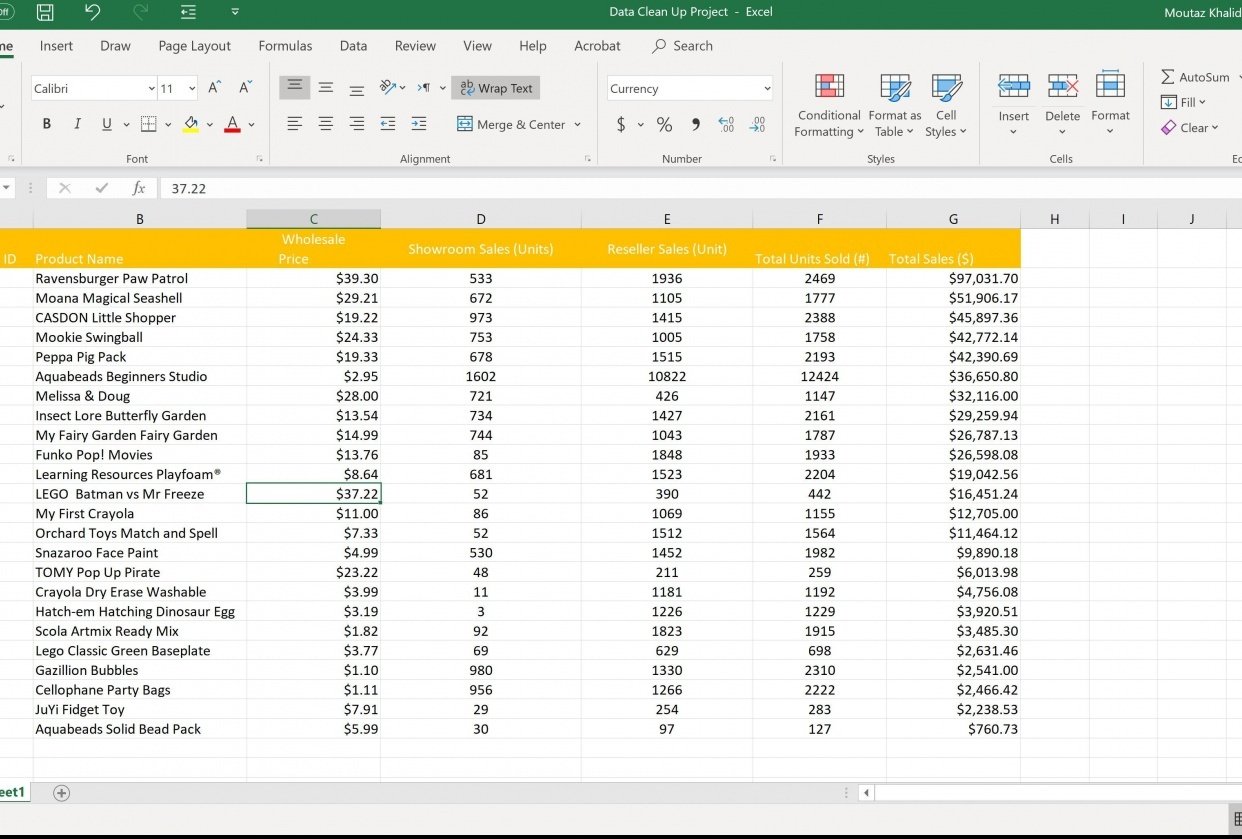This screenshot has height=839, width=1242.
Task: Click the AutoSum button
Action: point(1195,77)
